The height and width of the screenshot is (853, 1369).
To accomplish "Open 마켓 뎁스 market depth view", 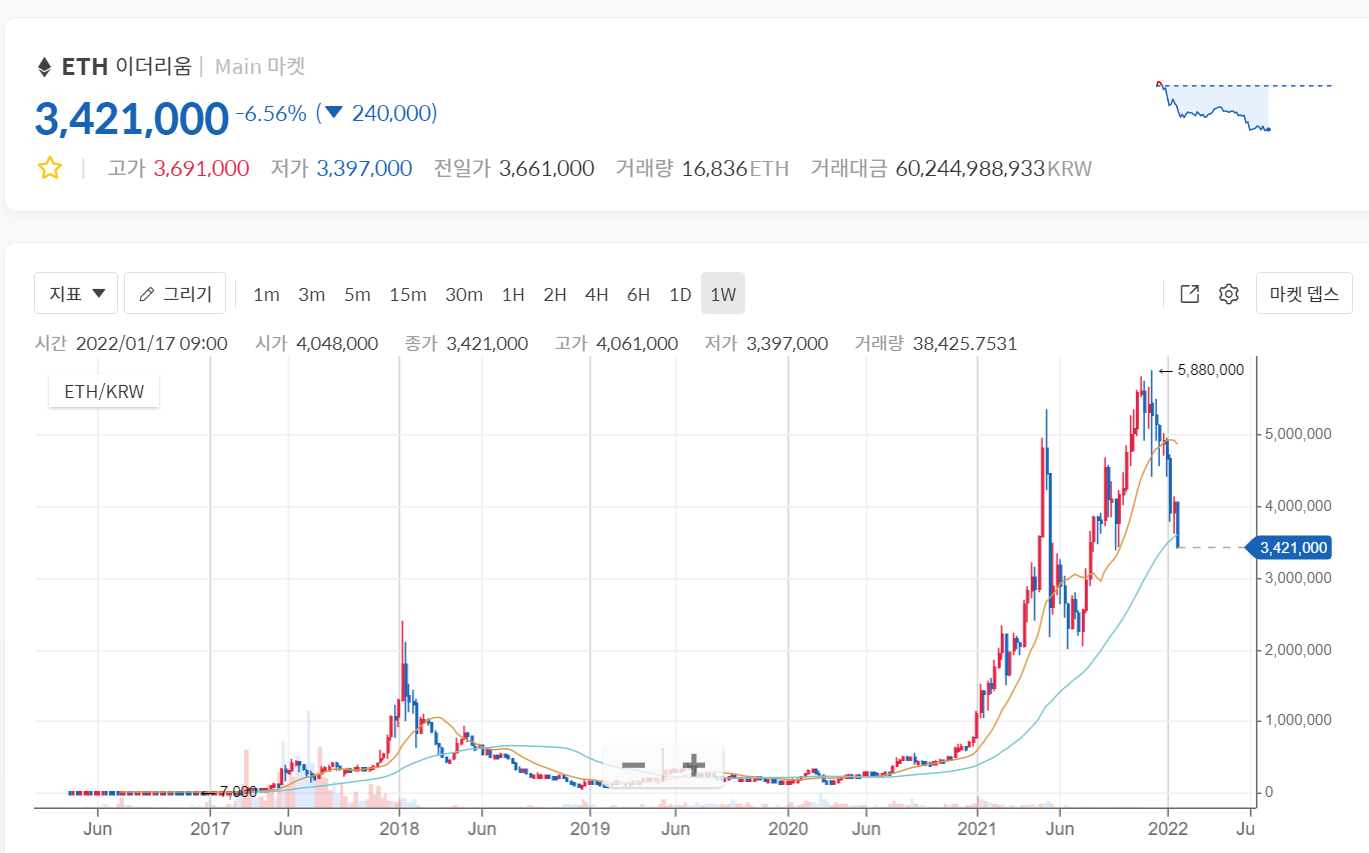I will point(1304,293).
